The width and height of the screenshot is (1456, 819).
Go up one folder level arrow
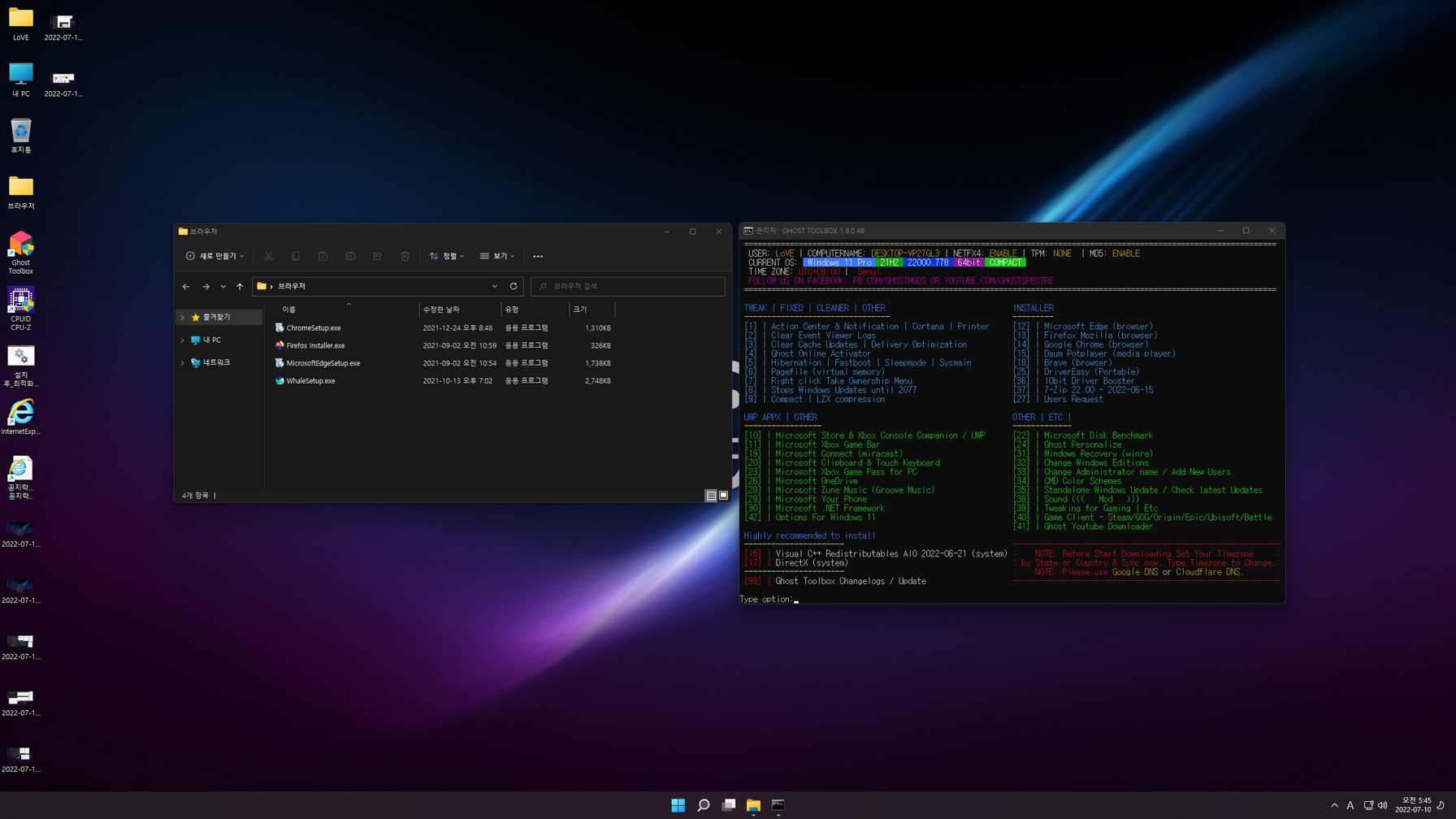pyautogui.click(x=240, y=286)
